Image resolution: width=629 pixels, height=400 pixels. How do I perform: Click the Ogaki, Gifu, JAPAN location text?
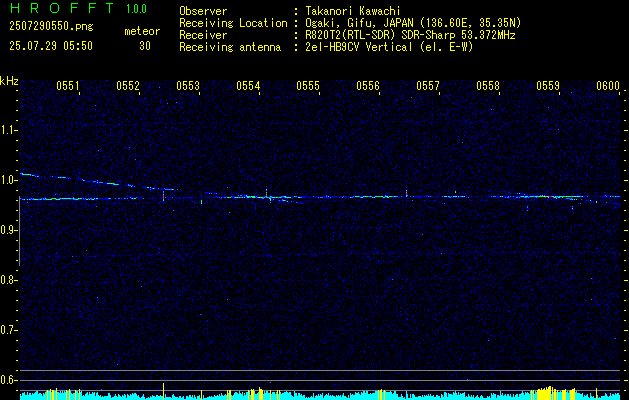point(413,23)
